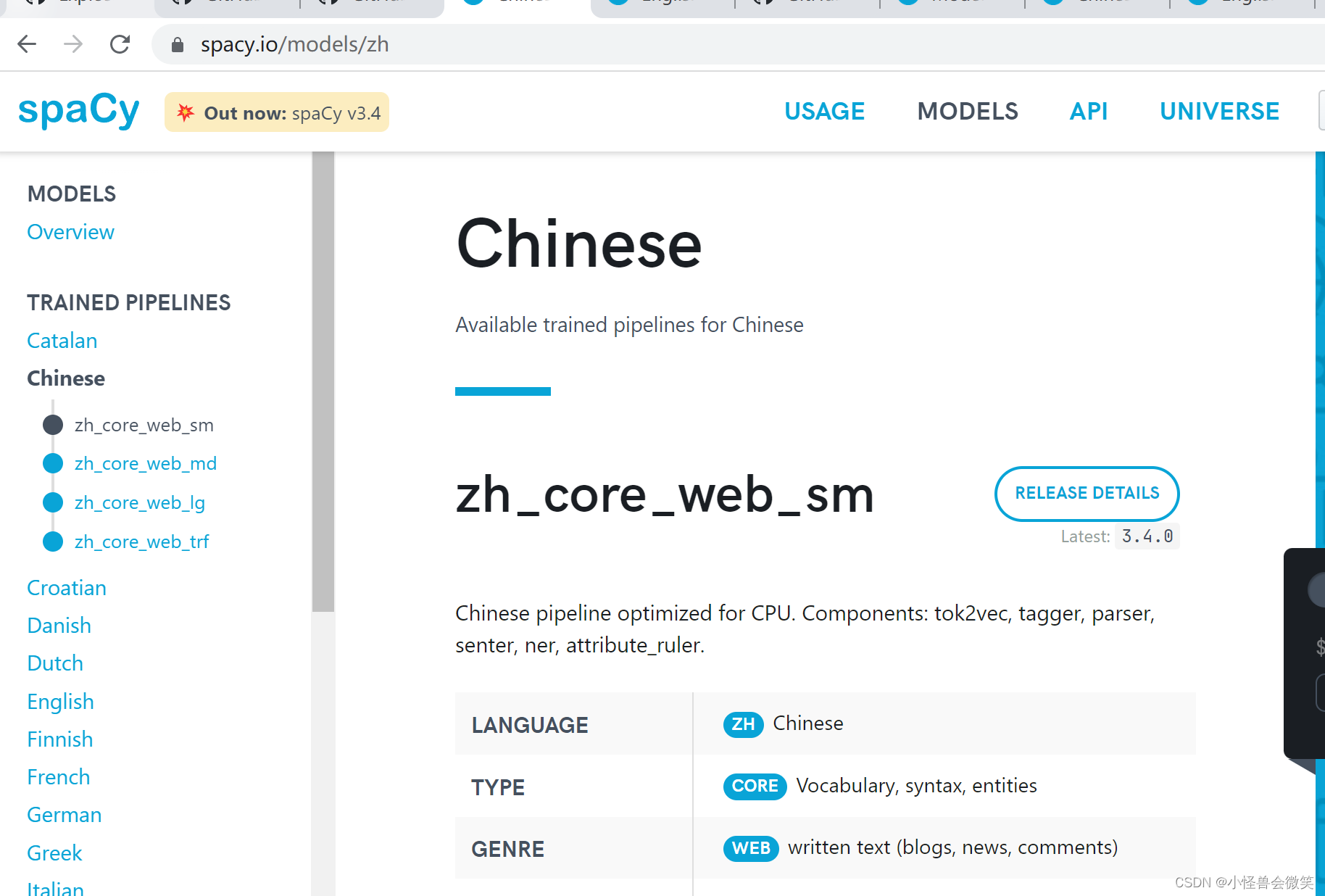
Task: Click the WEB genre badge
Action: 751,848
